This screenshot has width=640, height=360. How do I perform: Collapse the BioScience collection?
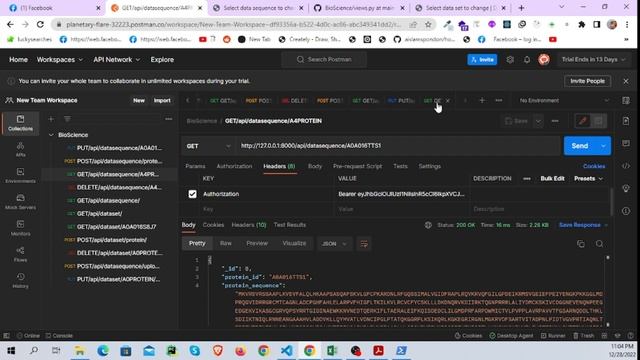[51, 135]
